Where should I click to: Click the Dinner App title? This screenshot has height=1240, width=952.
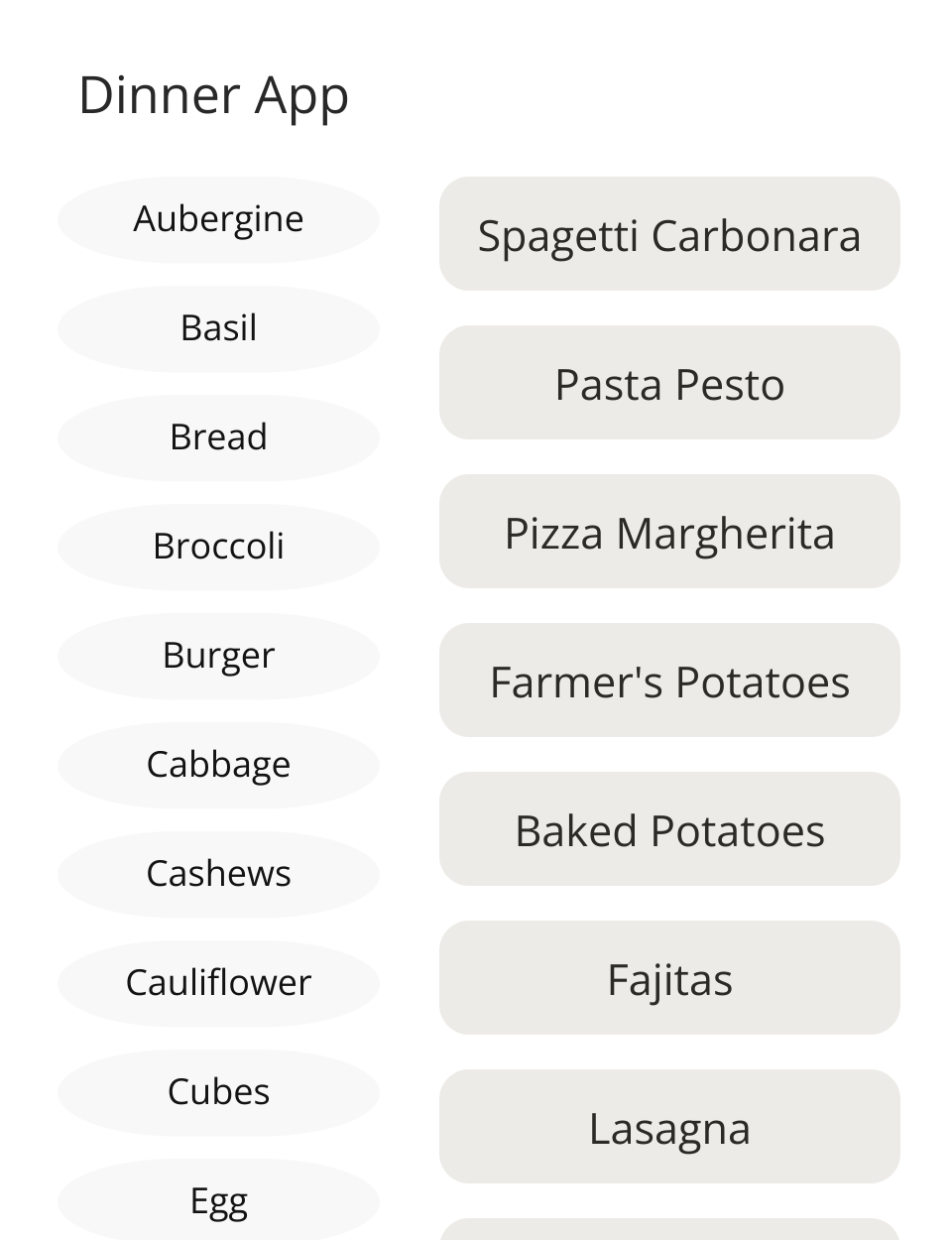(x=213, y=96)
